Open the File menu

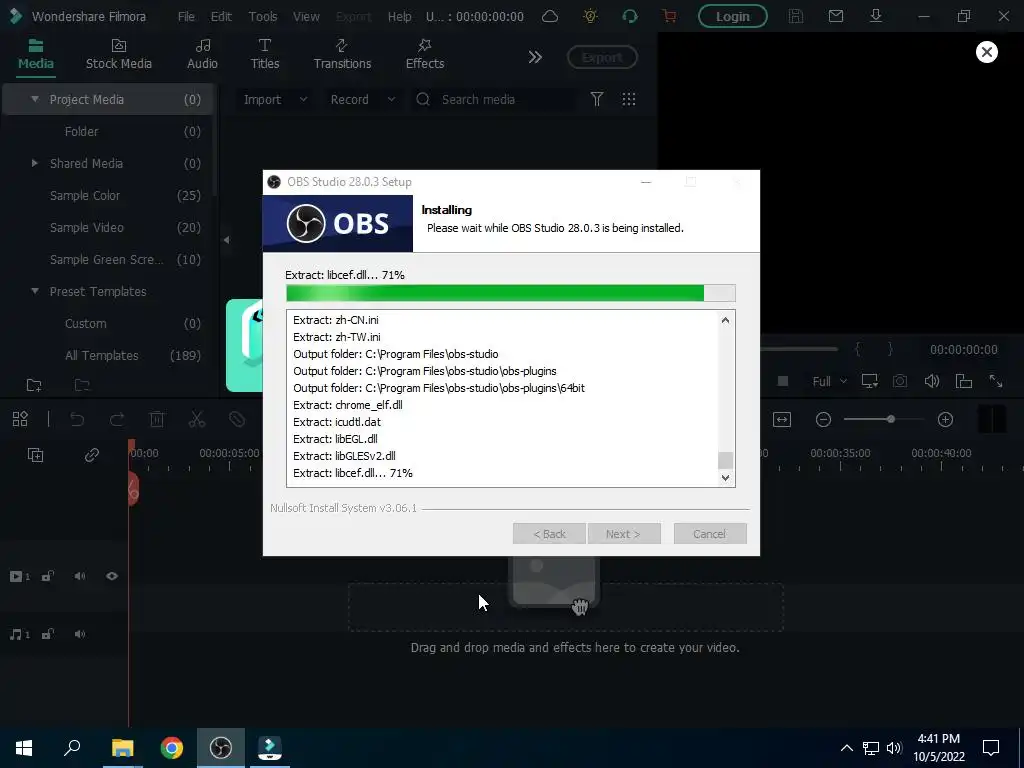pyautogui.click(x=186, y=16)
